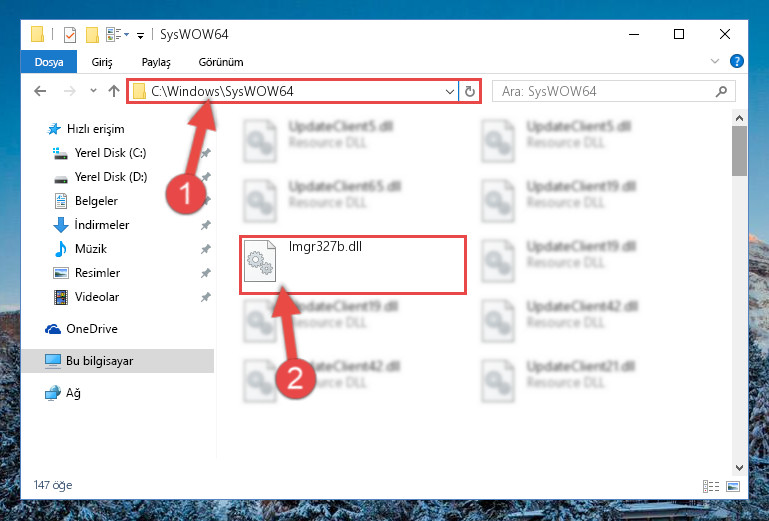Open Yerel Disk (C:) in the sidebar
The width and height of the screenshot is (769, 521).
(x=110, y=153)
